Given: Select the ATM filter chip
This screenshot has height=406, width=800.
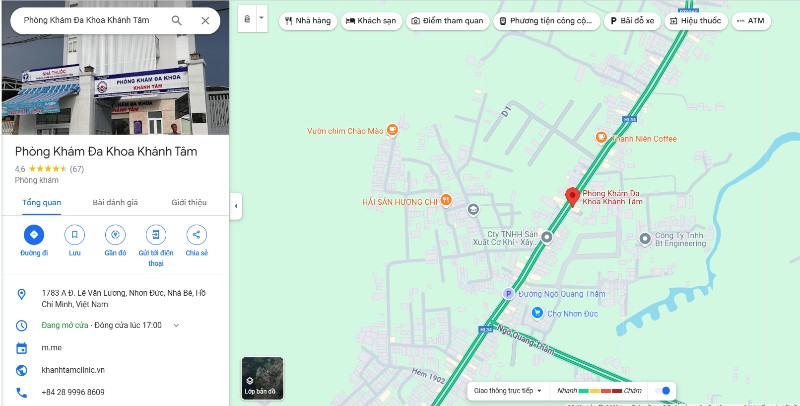Looking at the screenshot, I should click(751, 21).
